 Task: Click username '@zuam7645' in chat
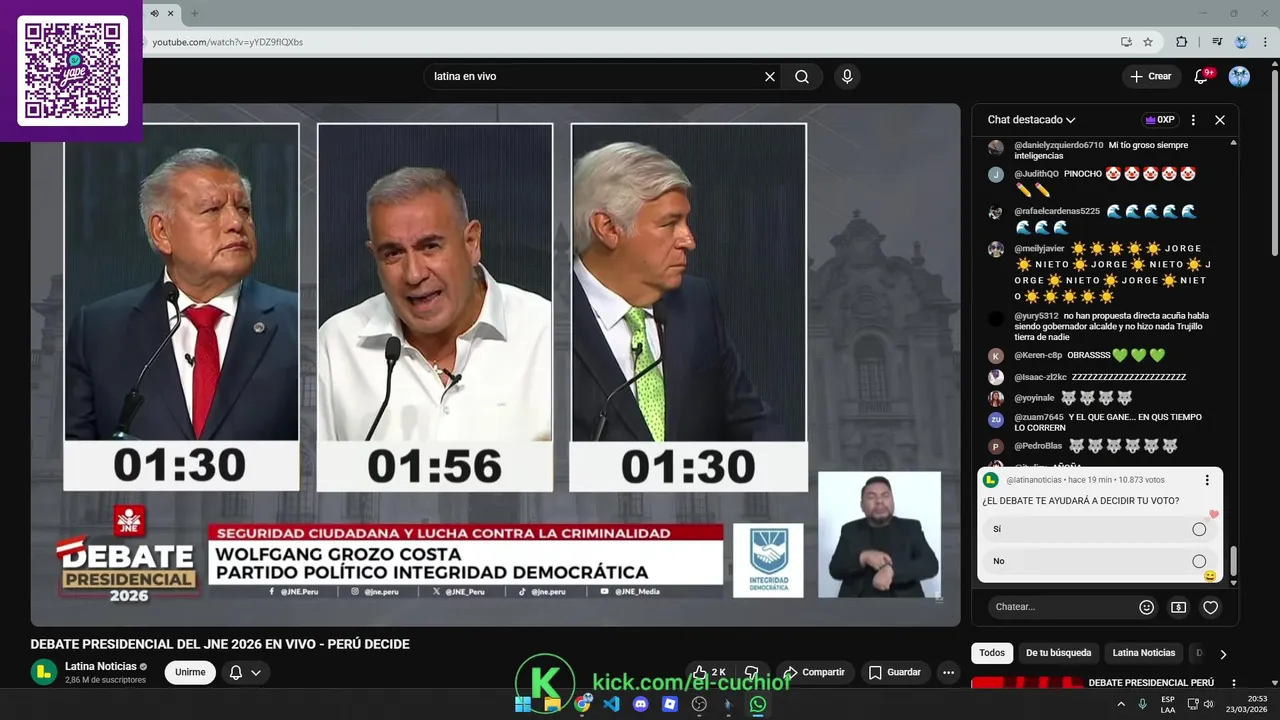tap(1039, 417)
